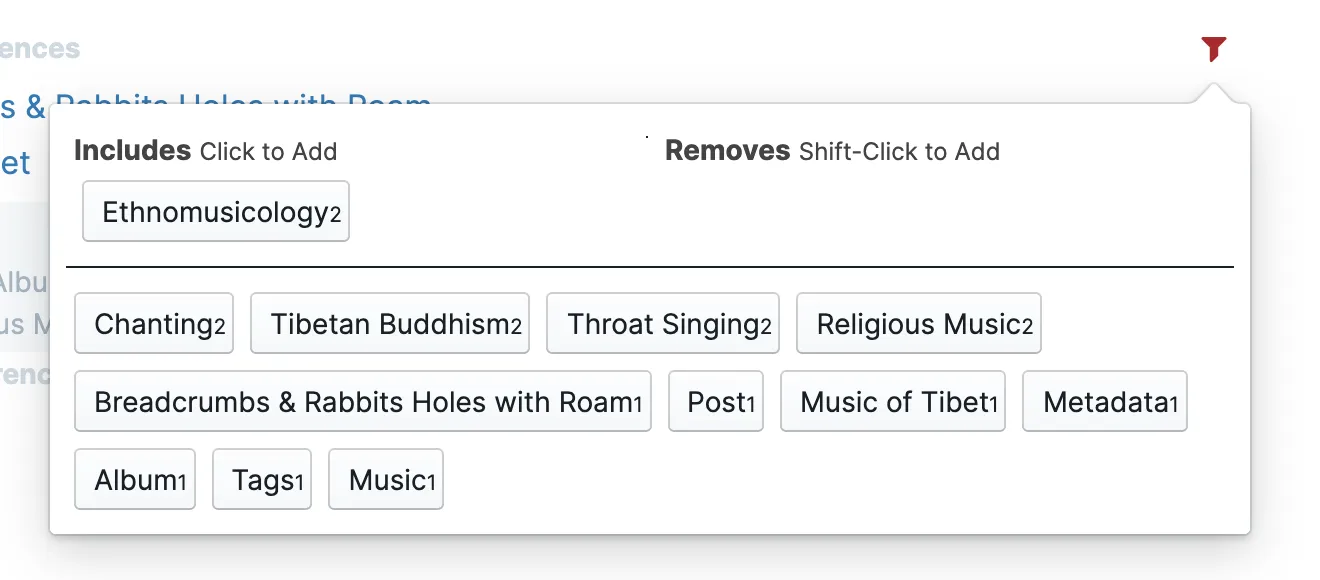Add Chanting as a filter
The height and width of the screenshot is (580, 1320).
(x=154, y=323)
